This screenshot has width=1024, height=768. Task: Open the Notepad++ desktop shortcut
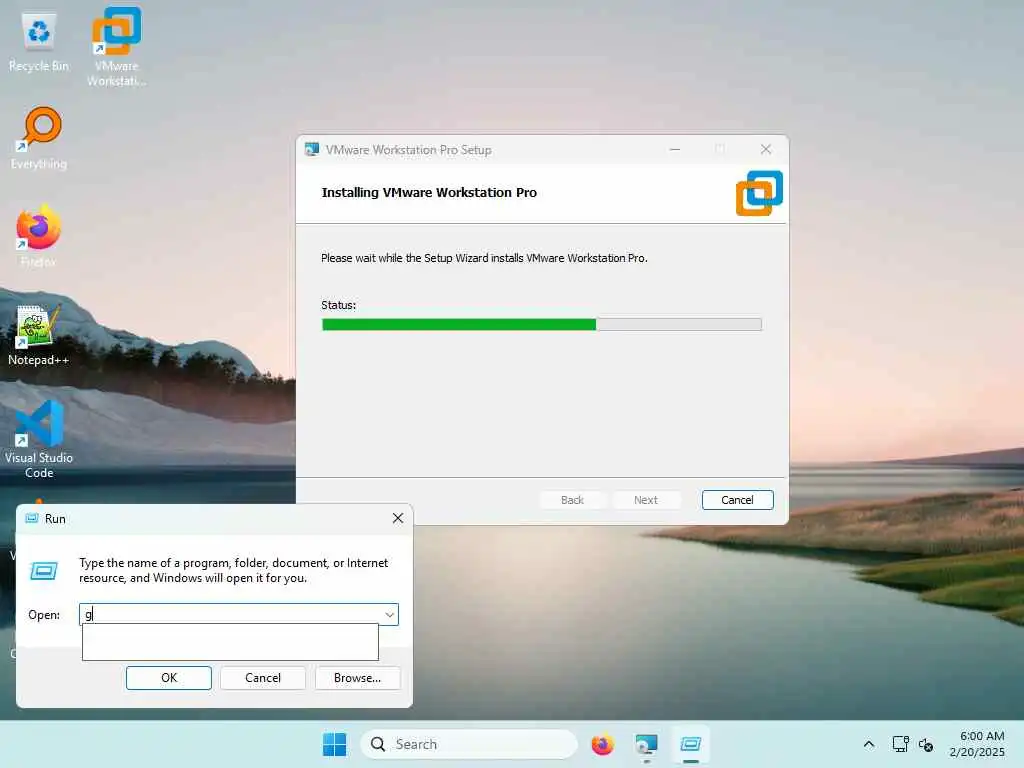[38, 336]
